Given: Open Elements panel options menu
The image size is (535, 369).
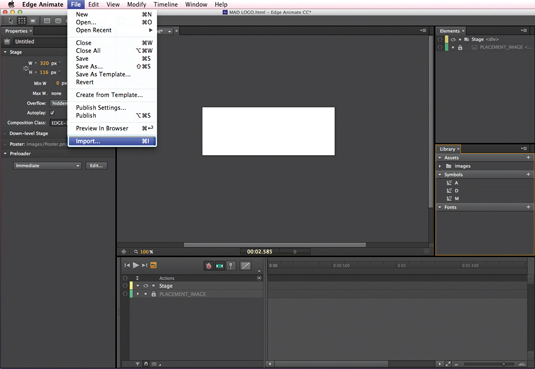Looking at the screenshot, I should (524, 31).
